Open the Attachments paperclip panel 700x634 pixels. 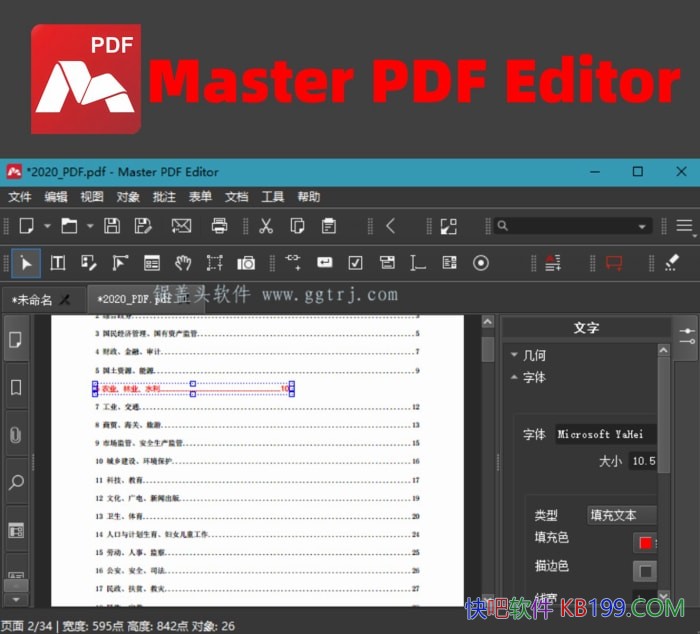[16, 435]
